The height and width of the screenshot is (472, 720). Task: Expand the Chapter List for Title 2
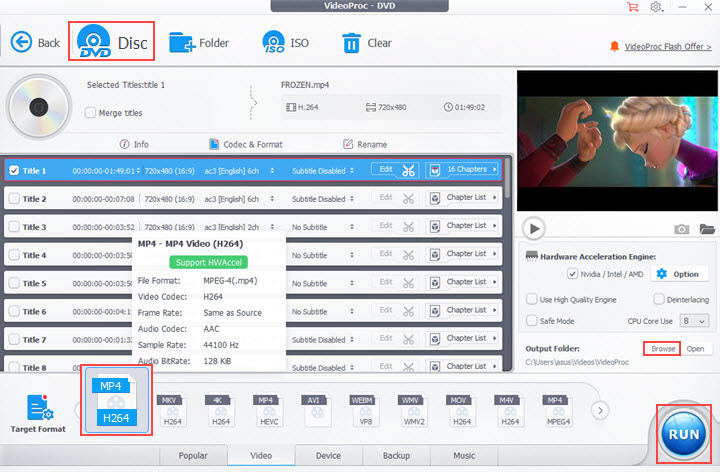463,198
